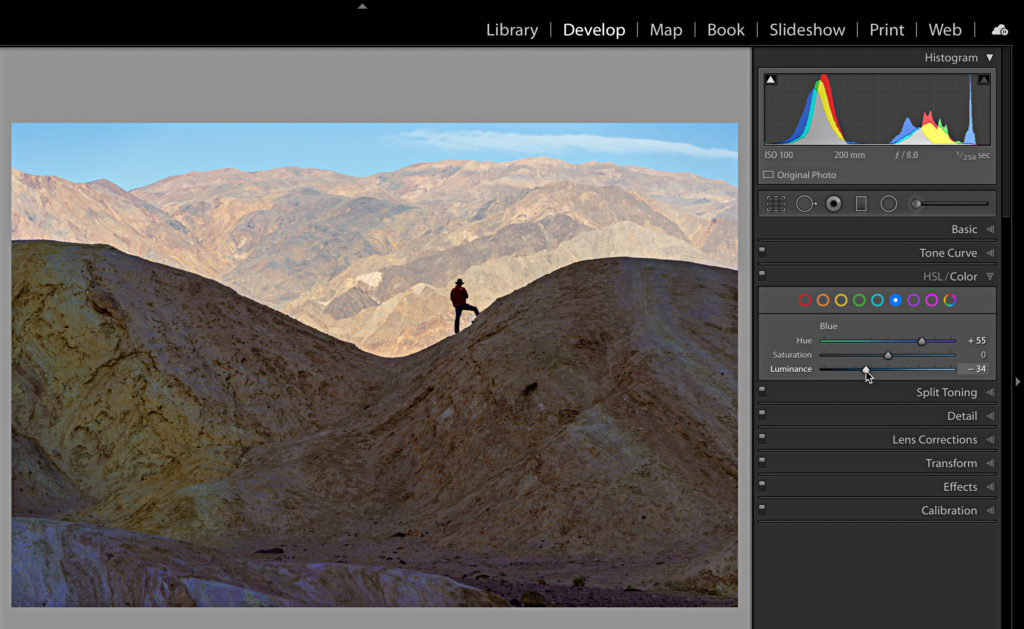Screen dimensions: 1024x629
Task: Collapse the HSL/Color panel triangle
Action: (x=990, y=276)
